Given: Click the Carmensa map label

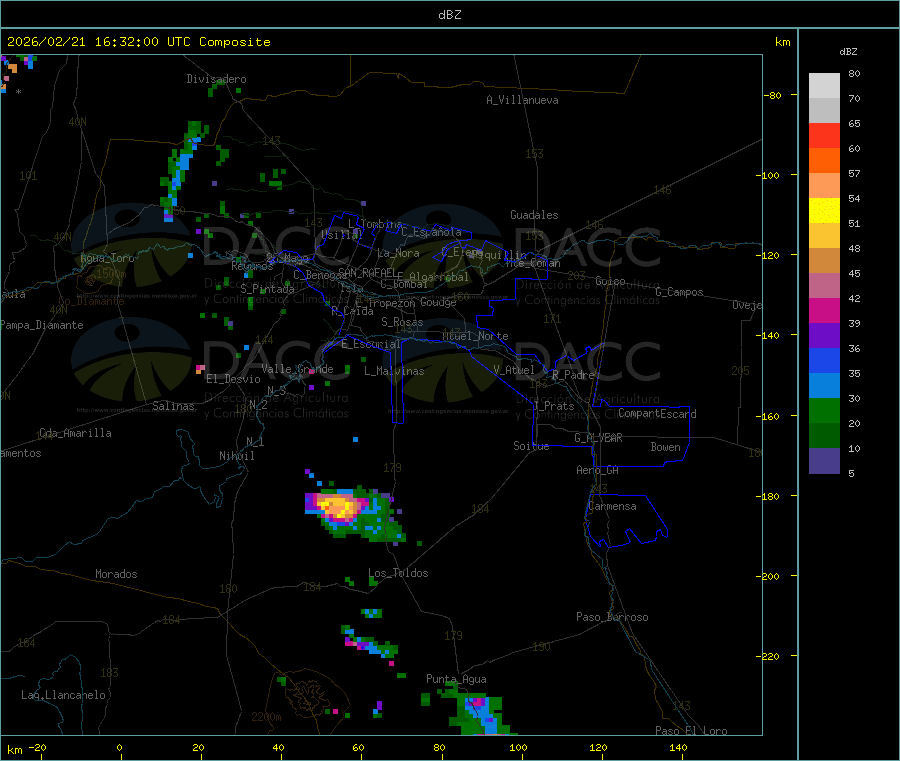Looking at the screenshot, I should point(612,506).
